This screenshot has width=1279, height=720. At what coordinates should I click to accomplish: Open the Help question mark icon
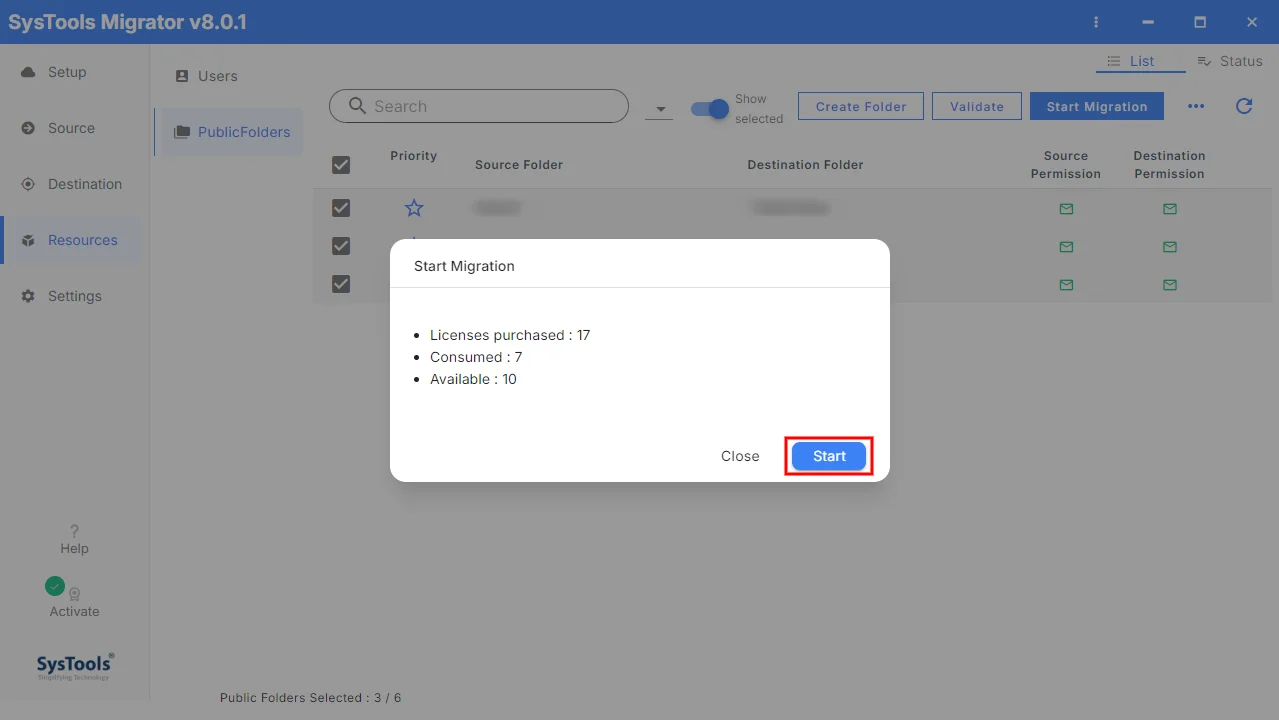pyautogui.click(x=74, y=531)
